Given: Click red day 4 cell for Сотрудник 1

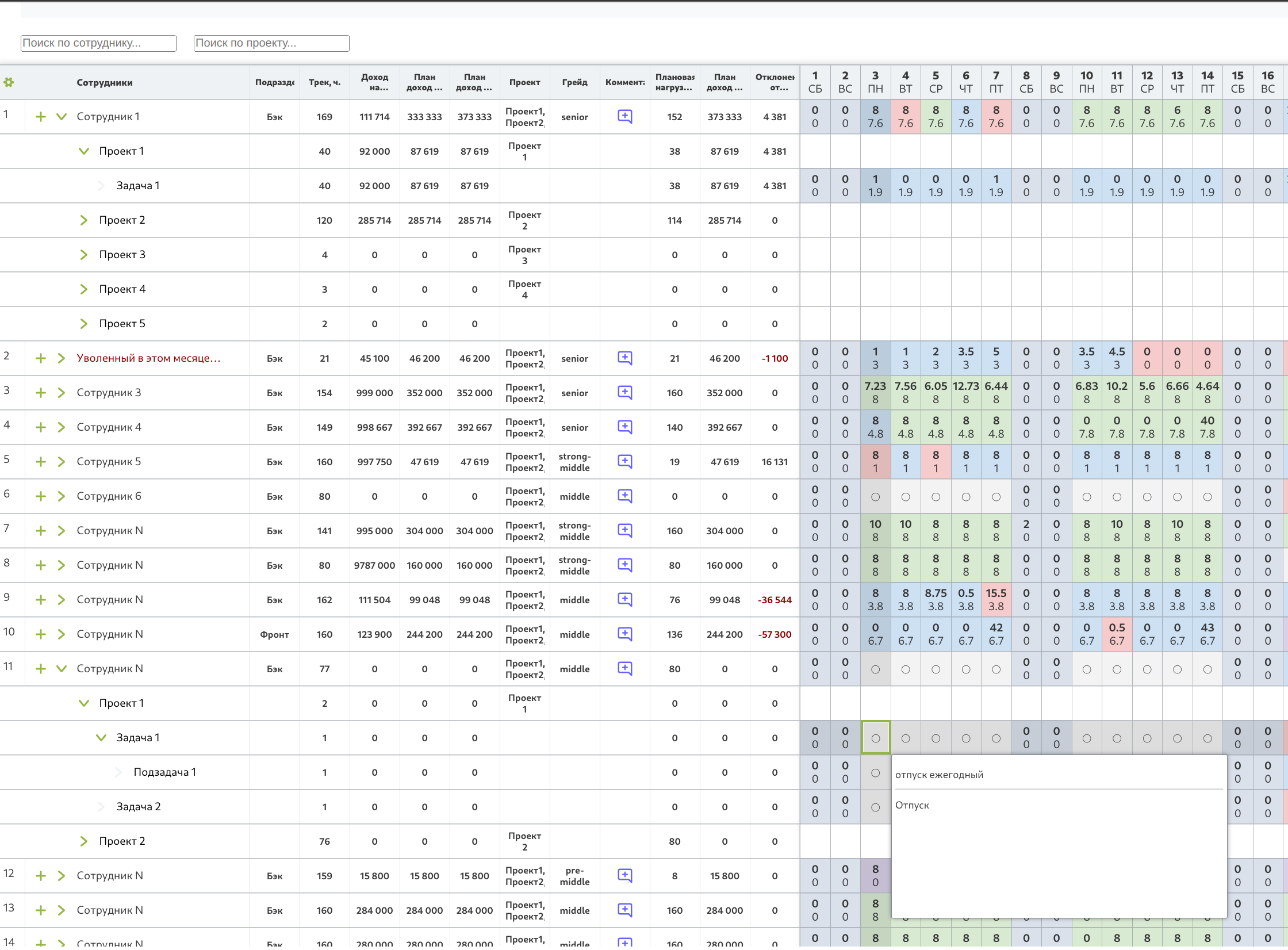Looking at the screenshot, I should [x=906, y=117].
